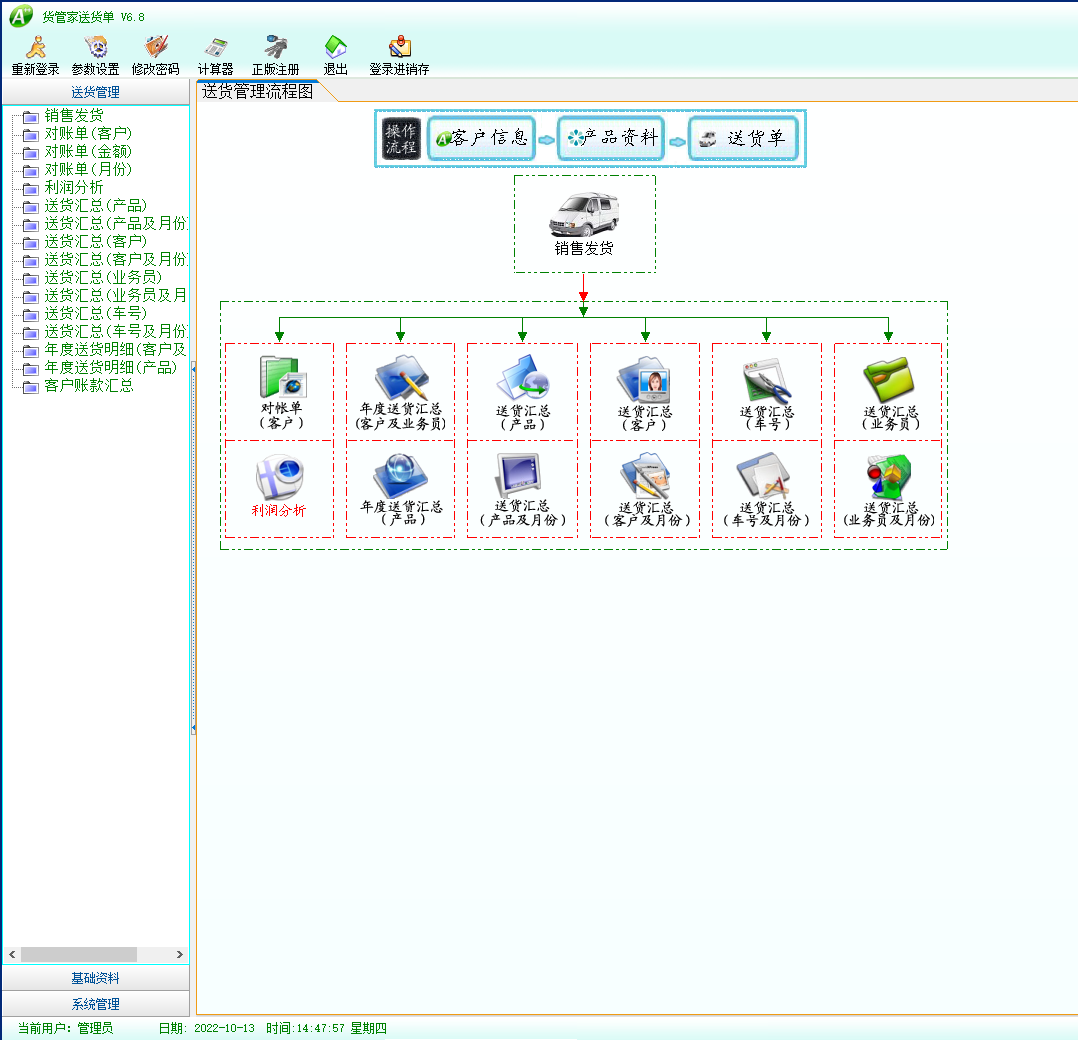
Task: Click the 退出 exit icon
Action: coord(335,48)
